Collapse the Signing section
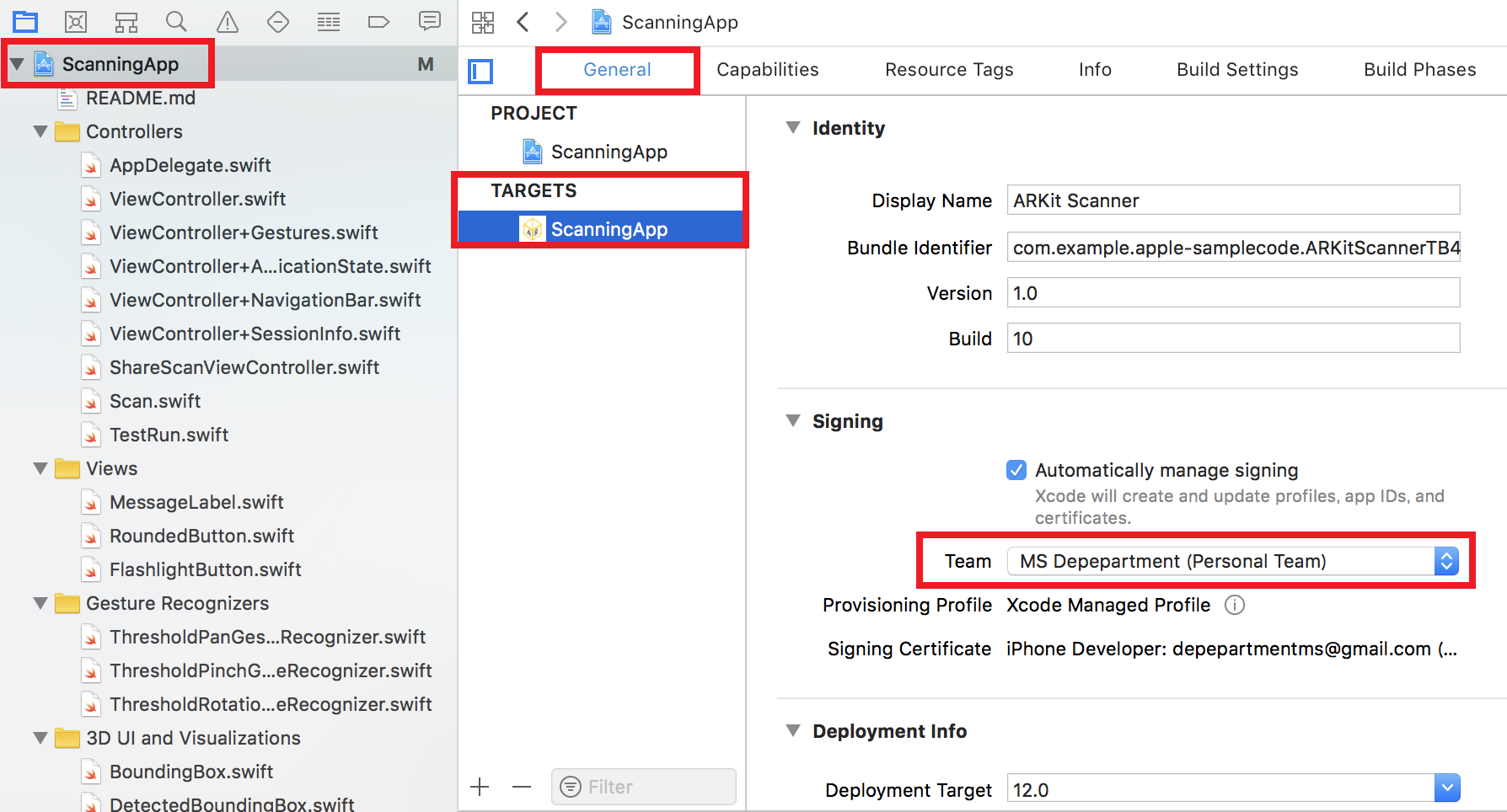Viewport: 1507px width, 812px height. [x=793, y=420]
